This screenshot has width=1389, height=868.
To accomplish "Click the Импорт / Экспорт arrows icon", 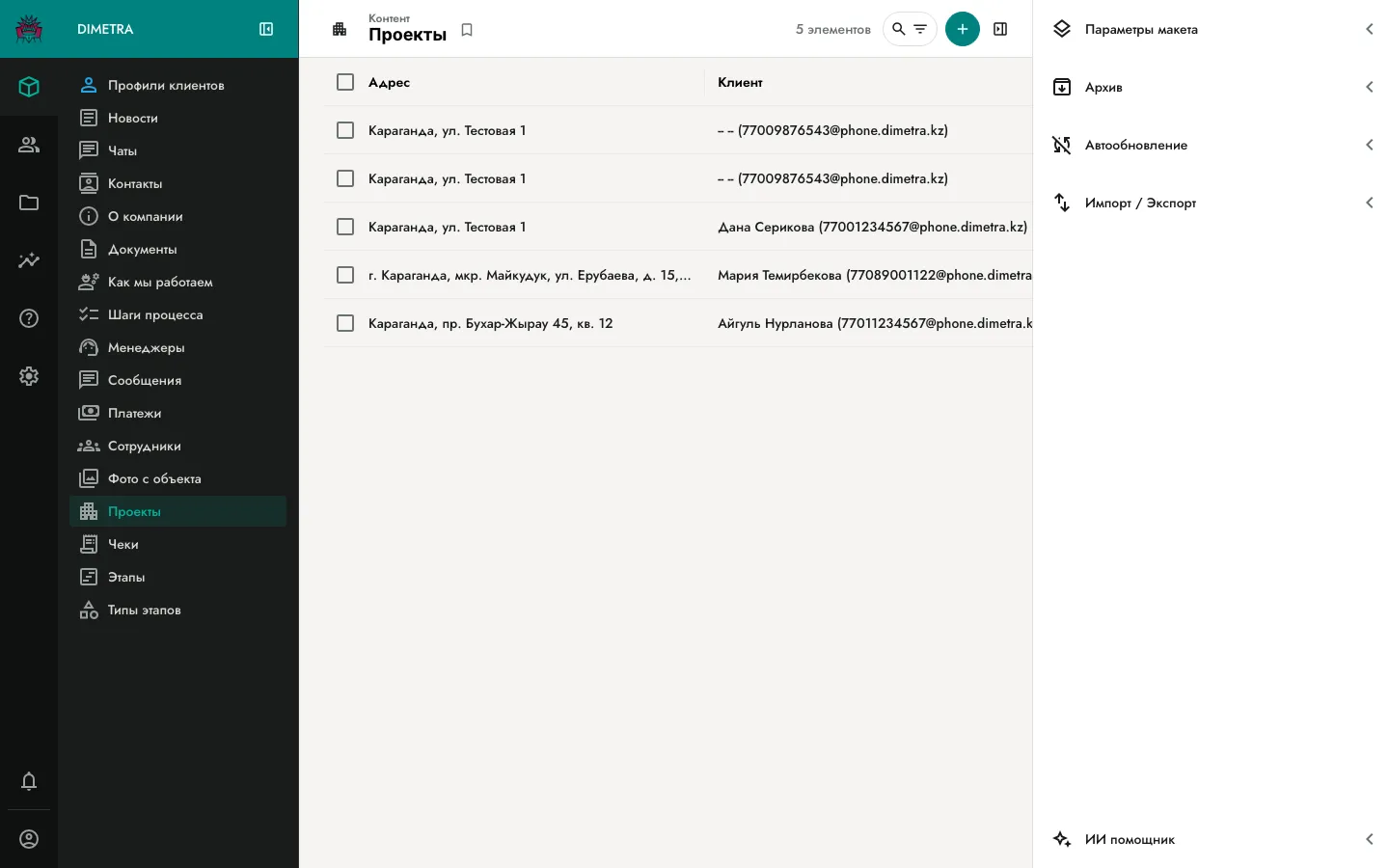I will pyautogui.click(x=1062, y=203).
